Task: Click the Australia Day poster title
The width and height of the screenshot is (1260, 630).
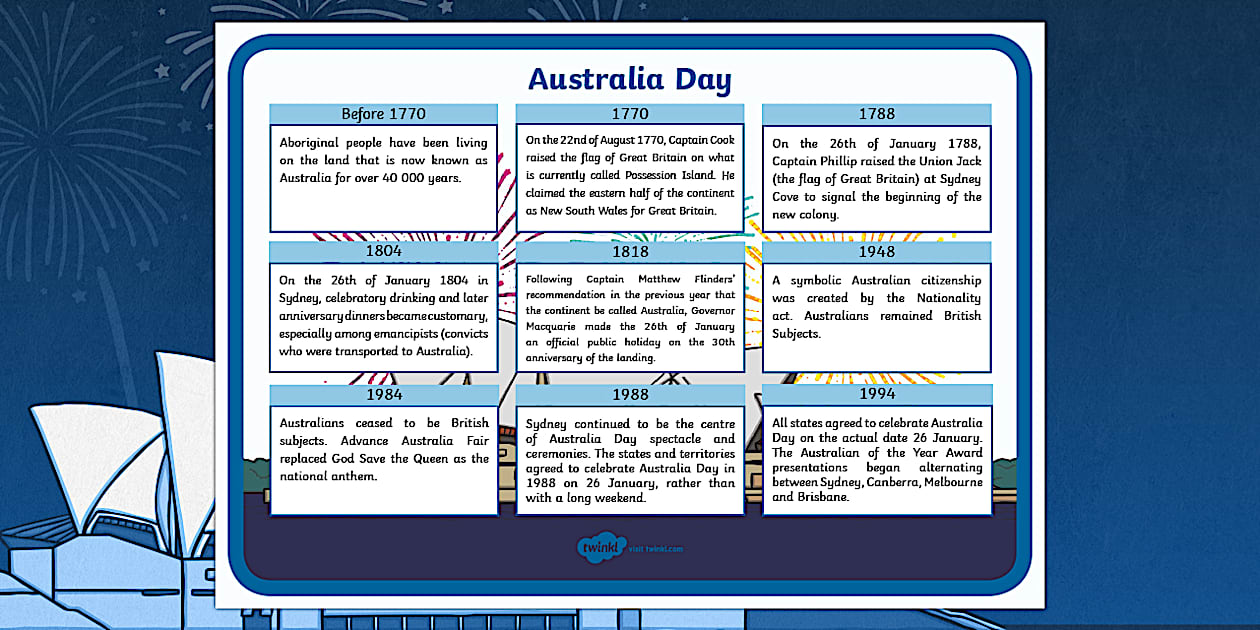Action: (x=630, y=78)
